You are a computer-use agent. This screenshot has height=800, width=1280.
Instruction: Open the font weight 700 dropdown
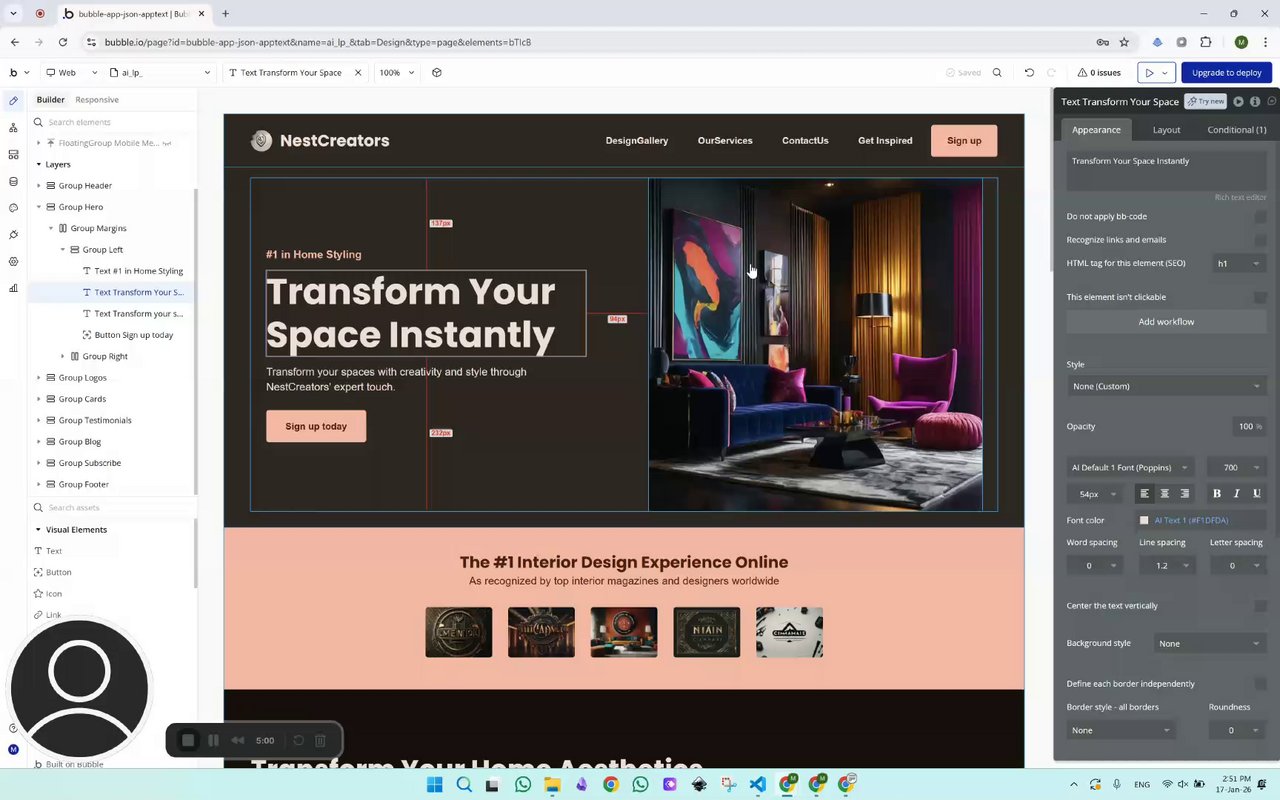tap(1236, 467)
